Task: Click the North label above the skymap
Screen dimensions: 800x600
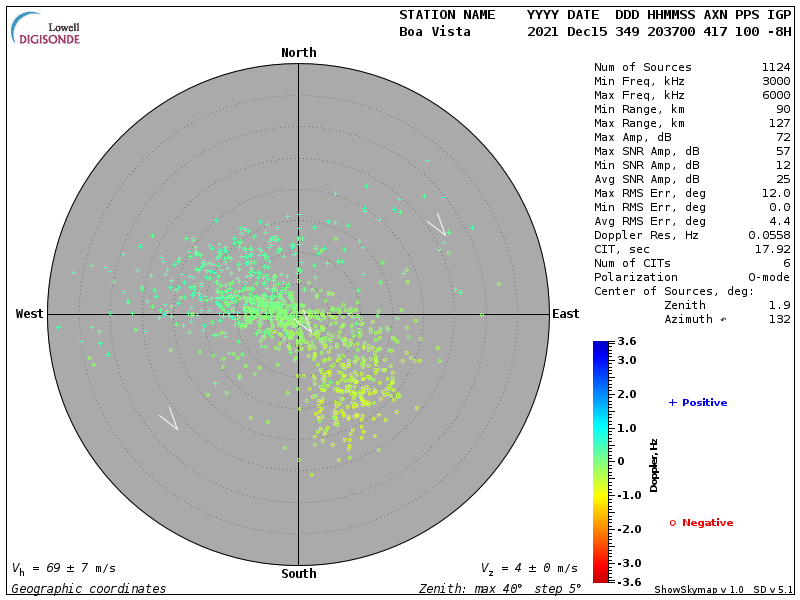Action: click(298, 53)
